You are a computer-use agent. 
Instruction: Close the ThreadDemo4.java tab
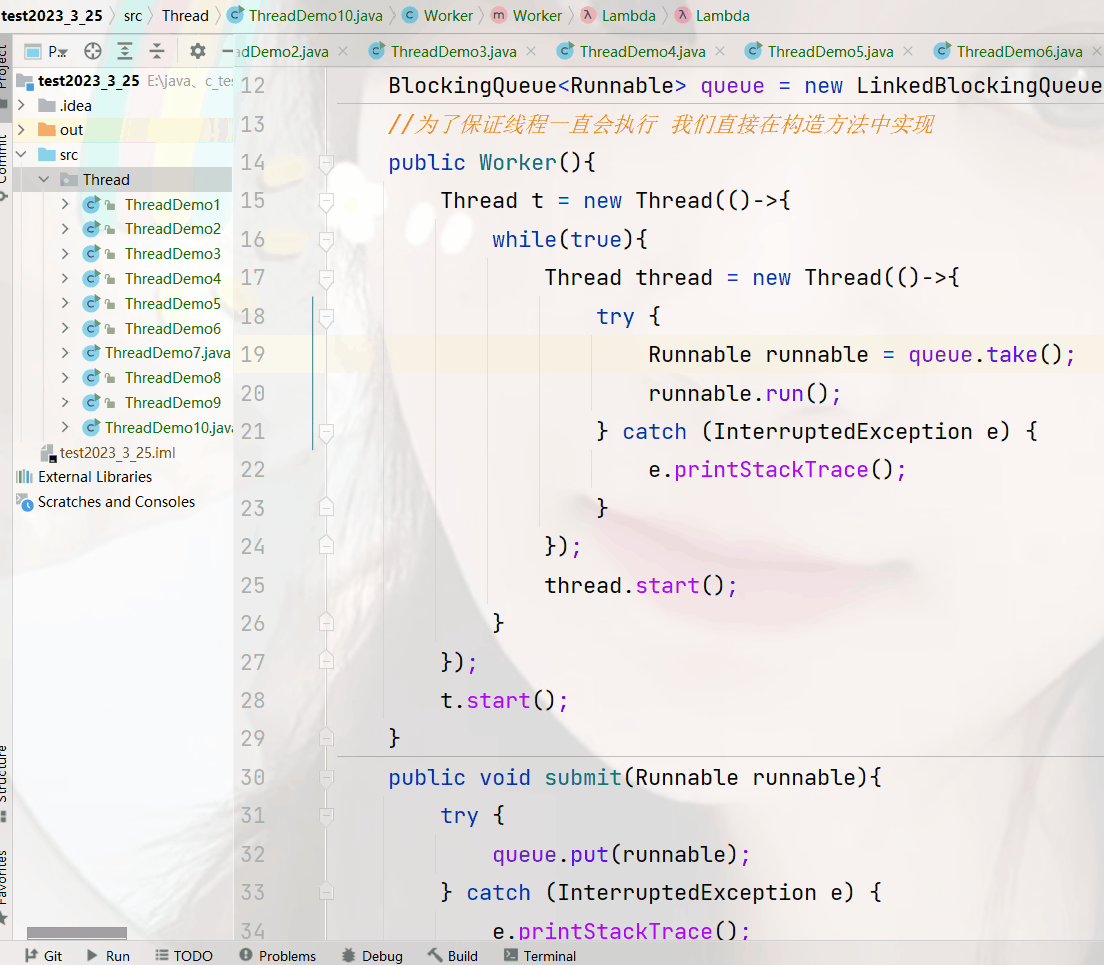720,51
